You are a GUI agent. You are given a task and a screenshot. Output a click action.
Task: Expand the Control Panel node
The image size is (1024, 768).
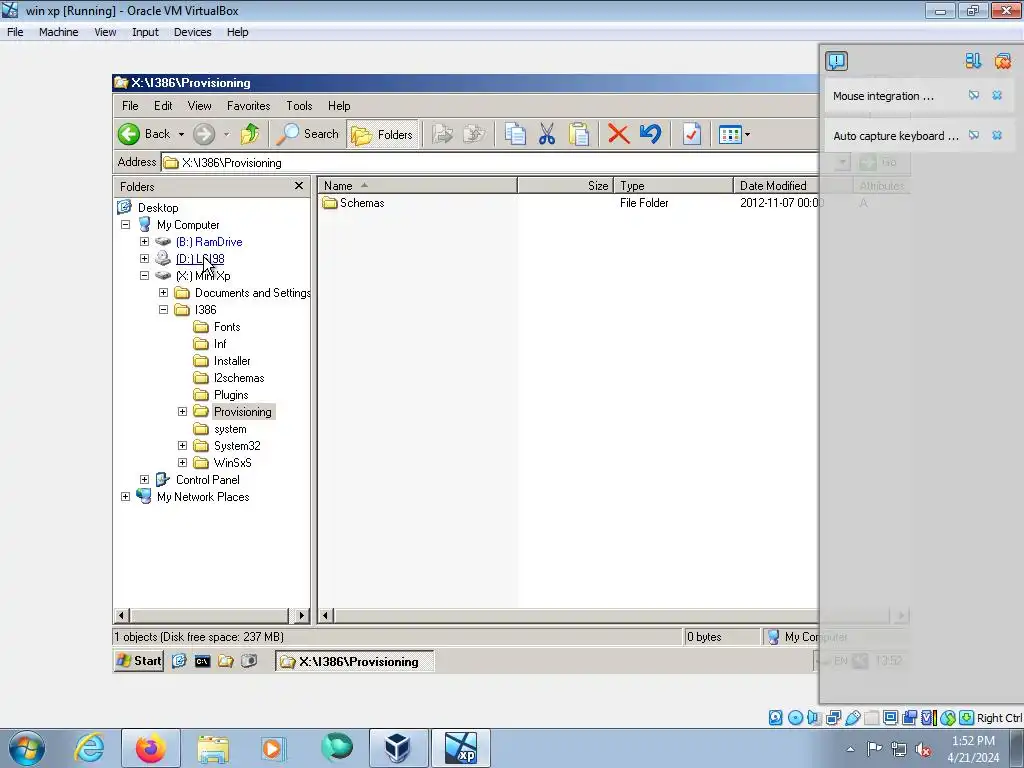tap(144, 479)
